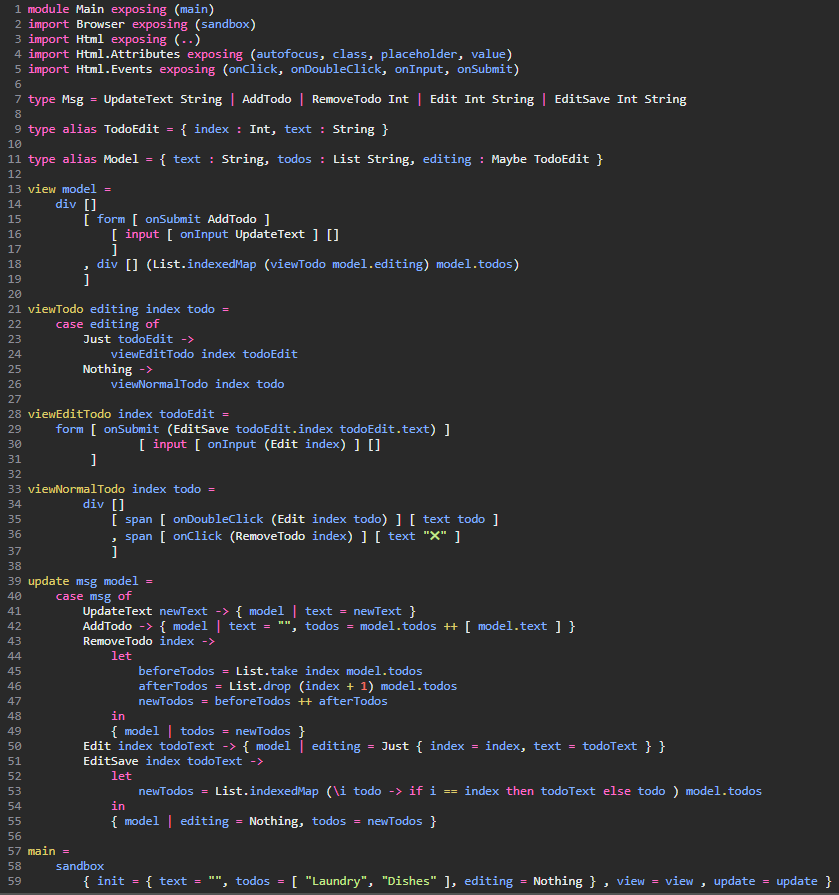Click "afterTodos" at end of line 47
Viewport: 839px width, 895px height.
coord(353,701)
